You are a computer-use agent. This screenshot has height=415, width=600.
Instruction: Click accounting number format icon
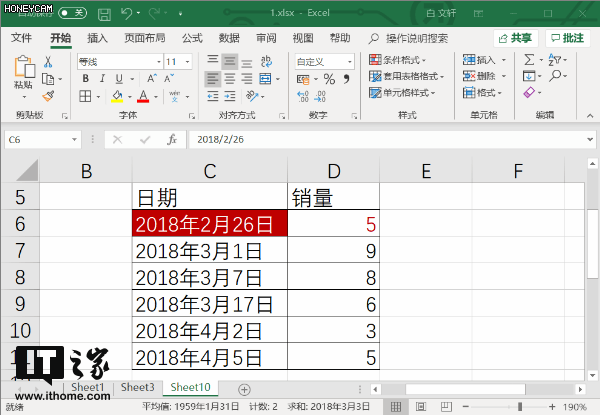click(x=303, y=79)
